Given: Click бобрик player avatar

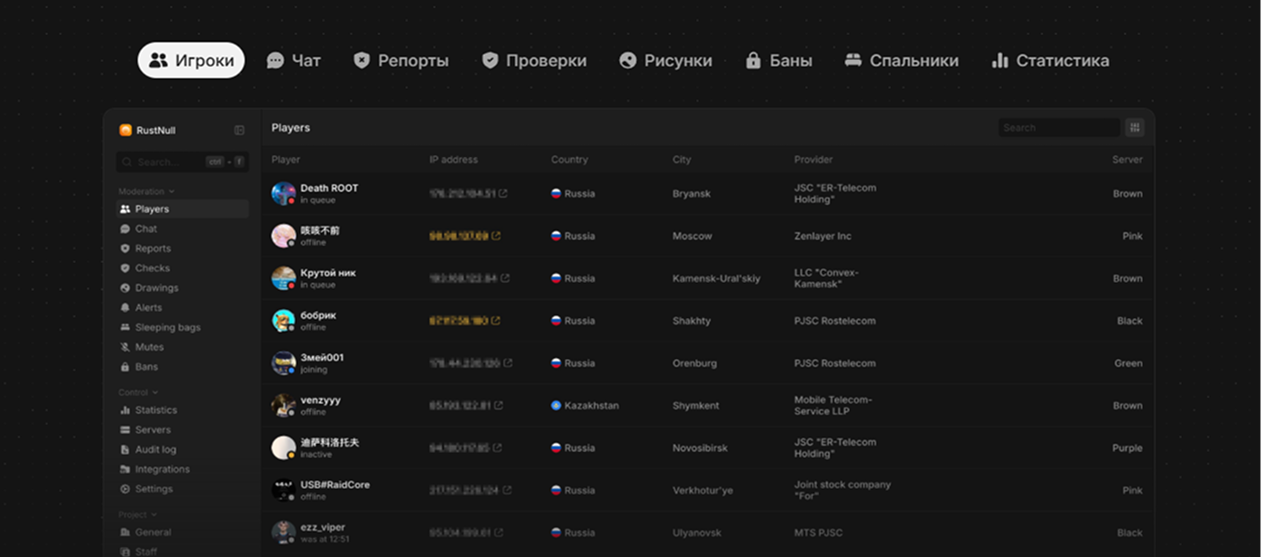Looking at the screenshot, I should pyautogui.click(x=283, y=320).
